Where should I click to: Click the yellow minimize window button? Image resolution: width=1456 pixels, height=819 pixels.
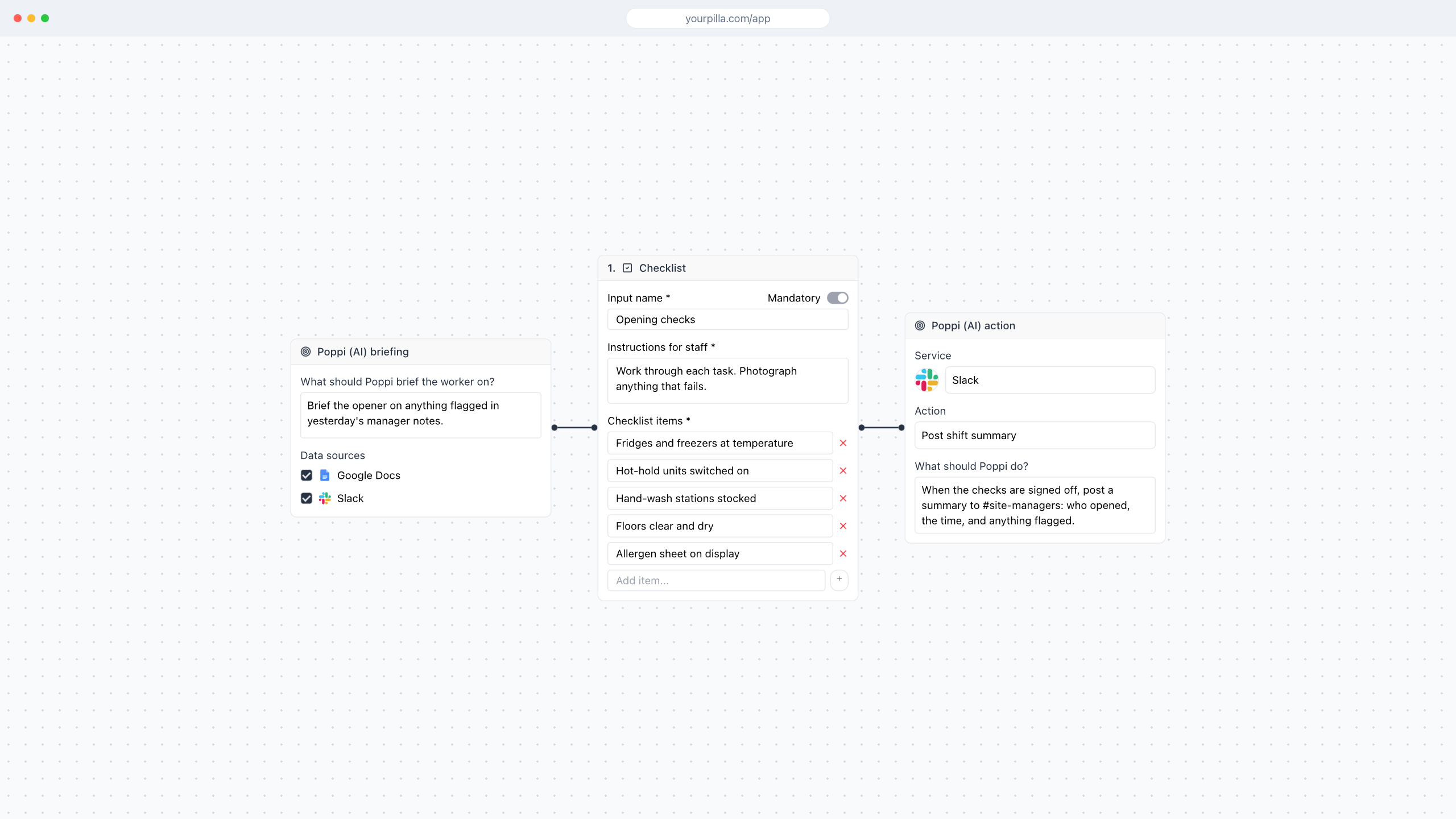coord(31,18)
